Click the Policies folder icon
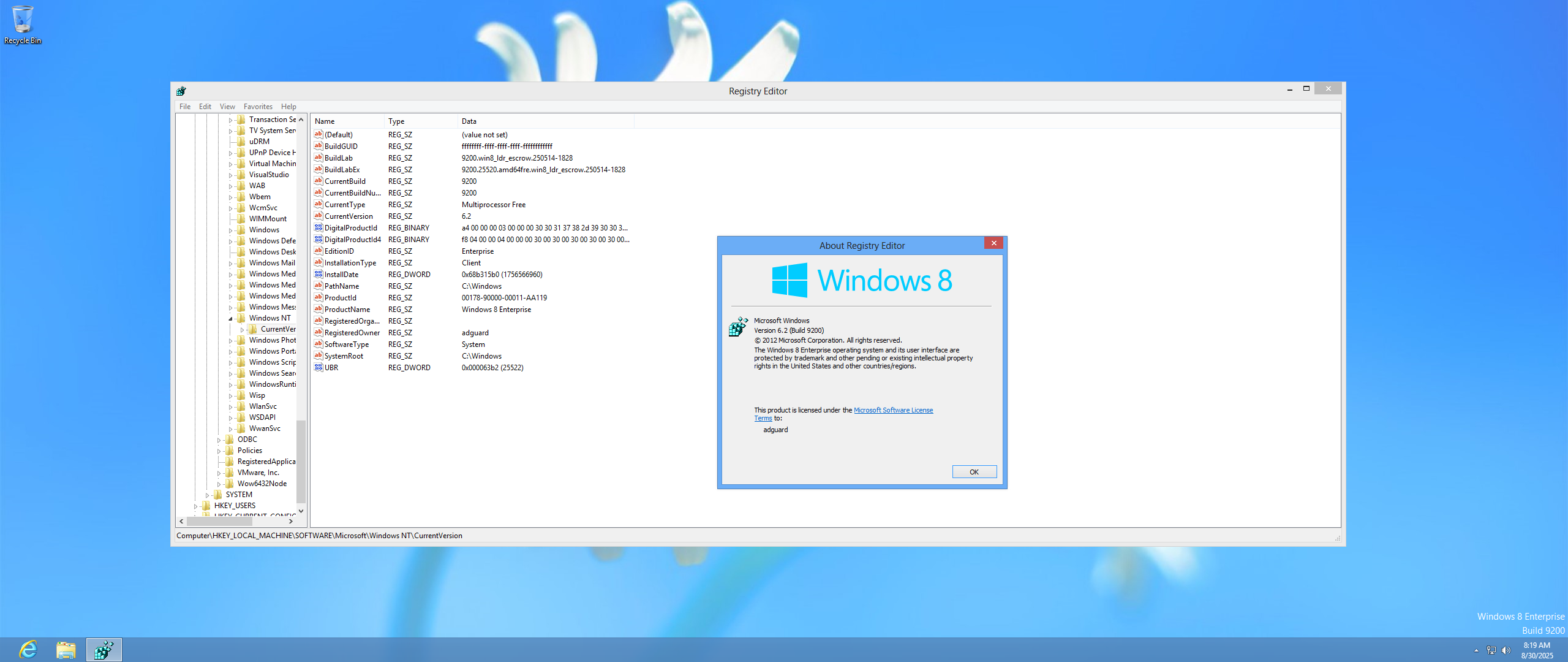 click(230, 451)
